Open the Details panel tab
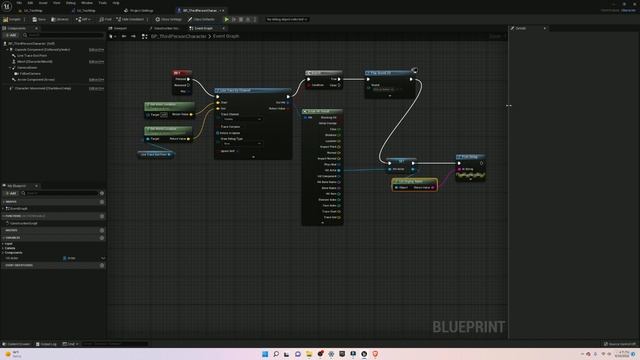The image size is (640, 360). [x=521, y=28]
